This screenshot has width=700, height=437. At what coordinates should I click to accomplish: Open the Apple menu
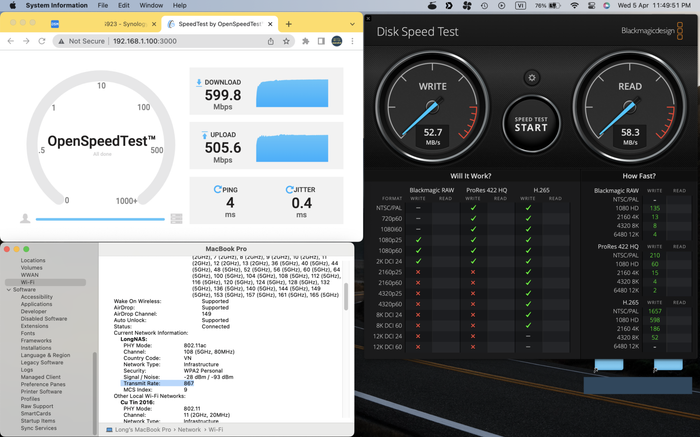12,5
